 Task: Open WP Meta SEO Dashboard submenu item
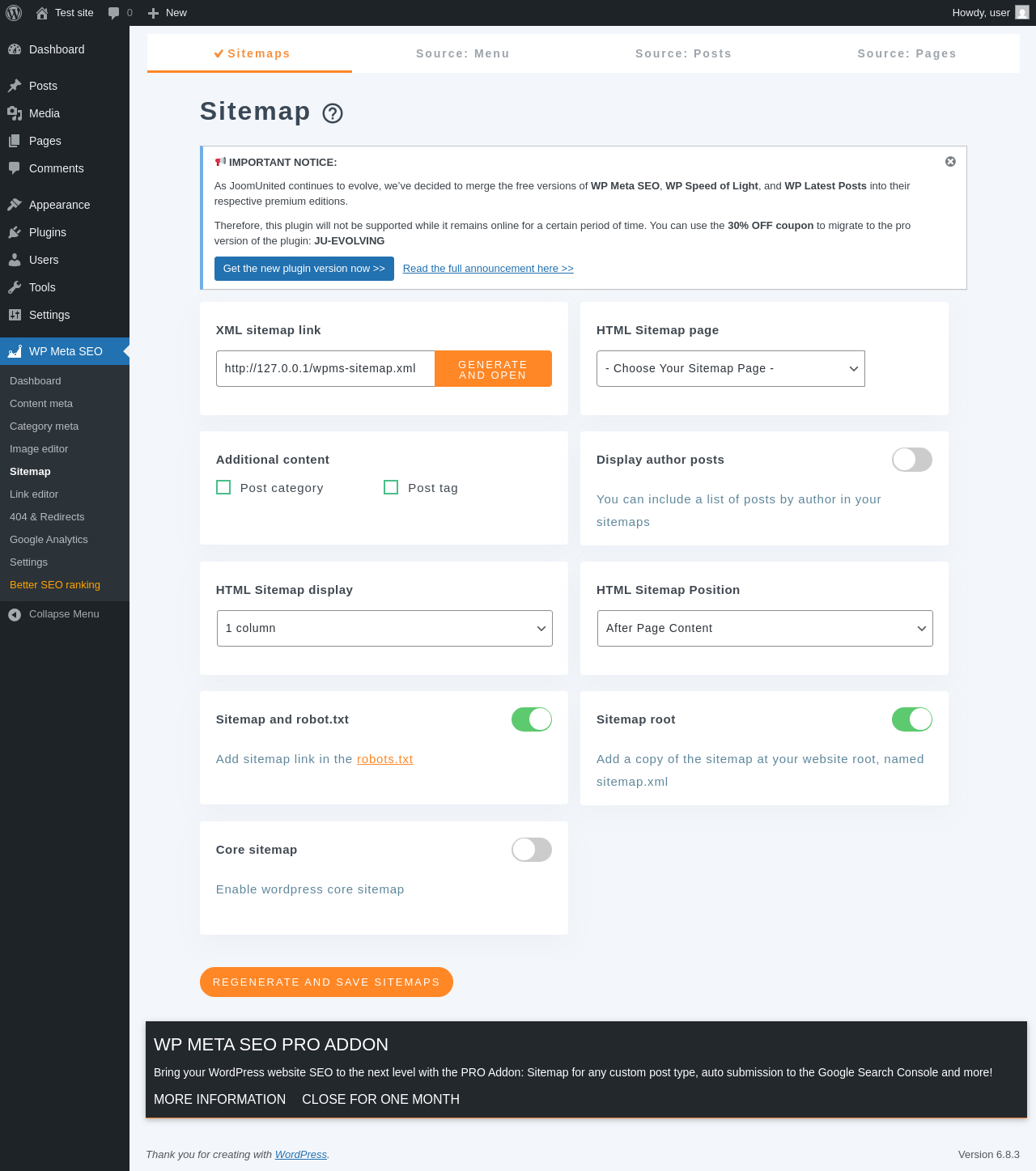[x=36, y=381]
